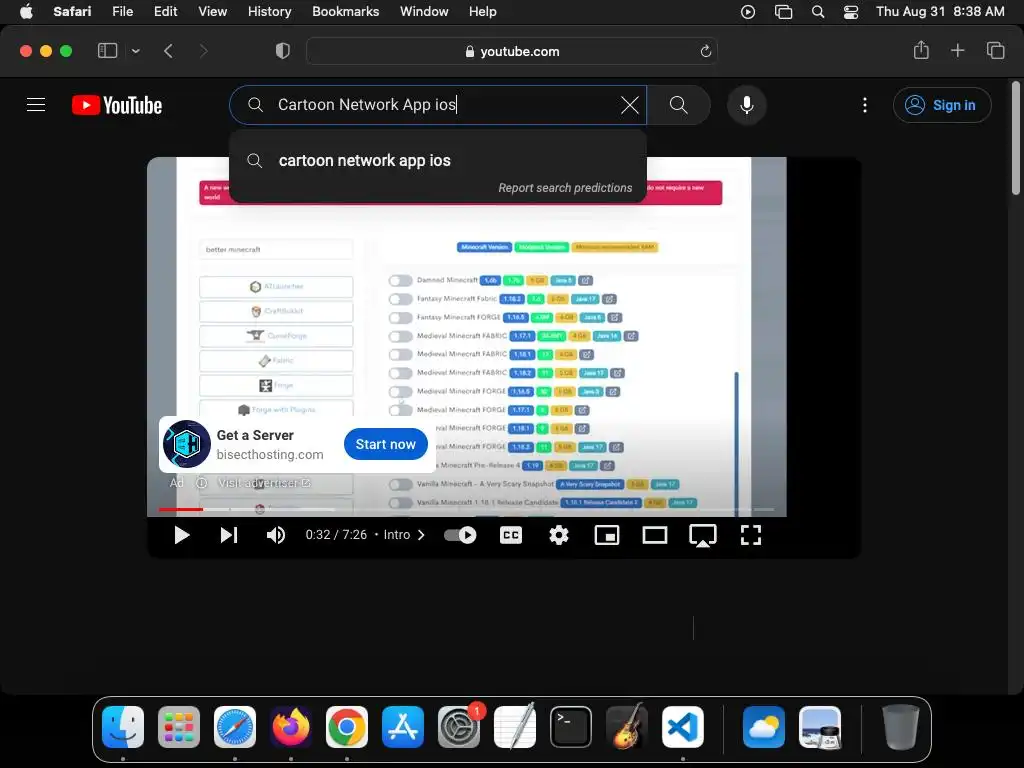The image size is (1024, 768).
Task: Show Safari tab overview
Action: [995, 50]
